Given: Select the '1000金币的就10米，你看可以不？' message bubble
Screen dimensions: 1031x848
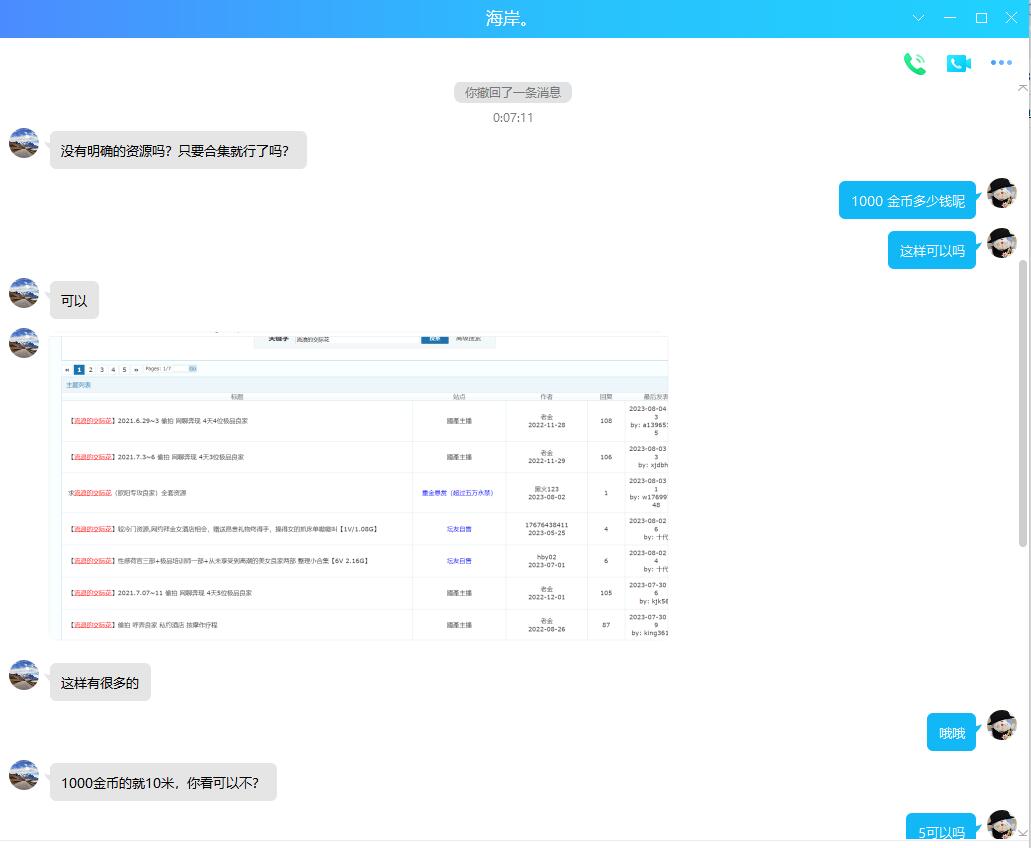Looking at the screenshot, I should tap(163, 783).
